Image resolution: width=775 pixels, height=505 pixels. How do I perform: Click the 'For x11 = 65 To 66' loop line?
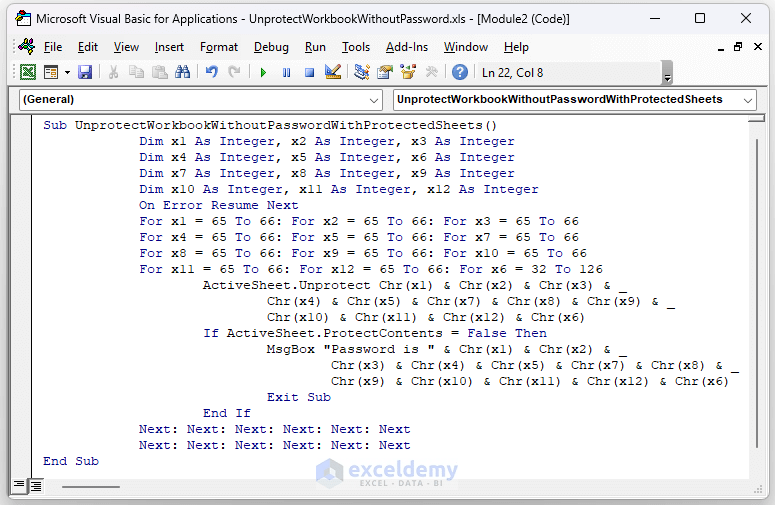371,269
